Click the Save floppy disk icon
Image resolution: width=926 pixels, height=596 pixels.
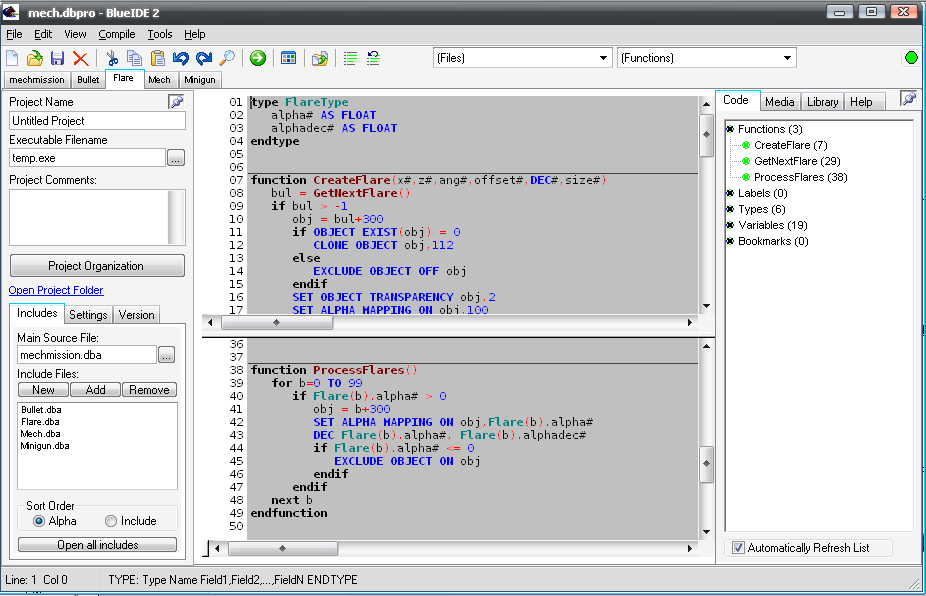point(57,59)
